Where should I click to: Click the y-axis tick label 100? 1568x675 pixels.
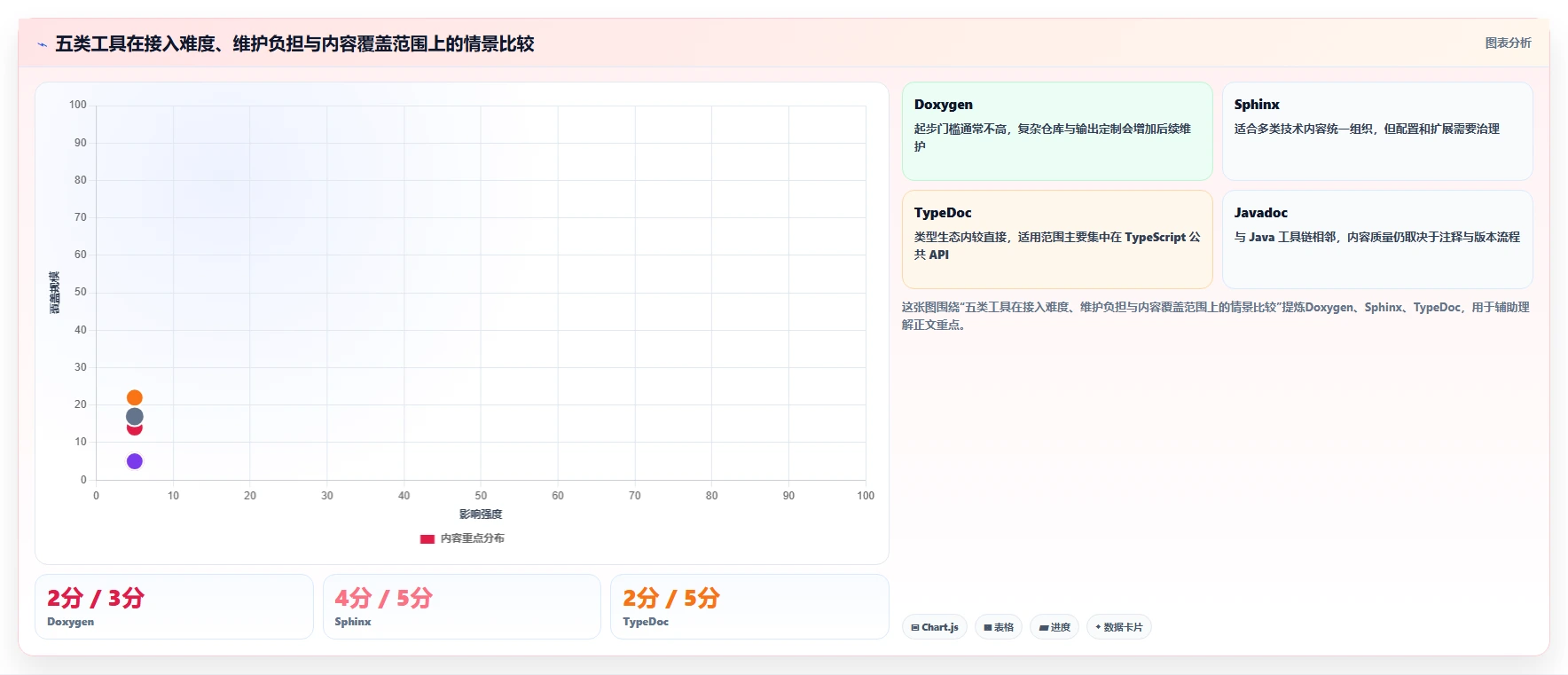pyautogui.click(x=78, y=105)
